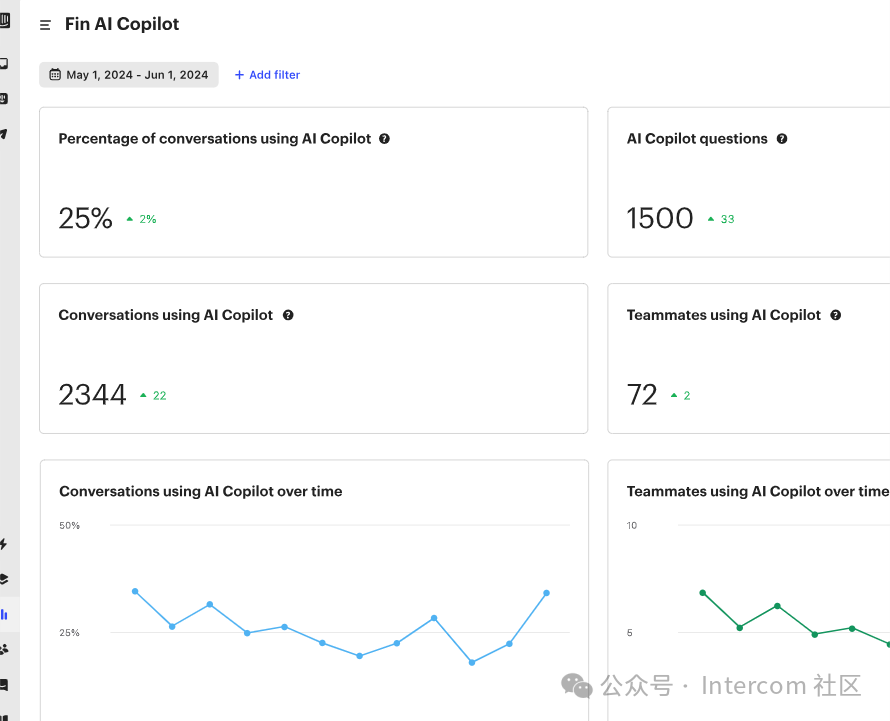The height and width of the screenshot is (721, 890).
Task: Open Fin AI Agent in sidebar
Action: [x=4, y=99]
